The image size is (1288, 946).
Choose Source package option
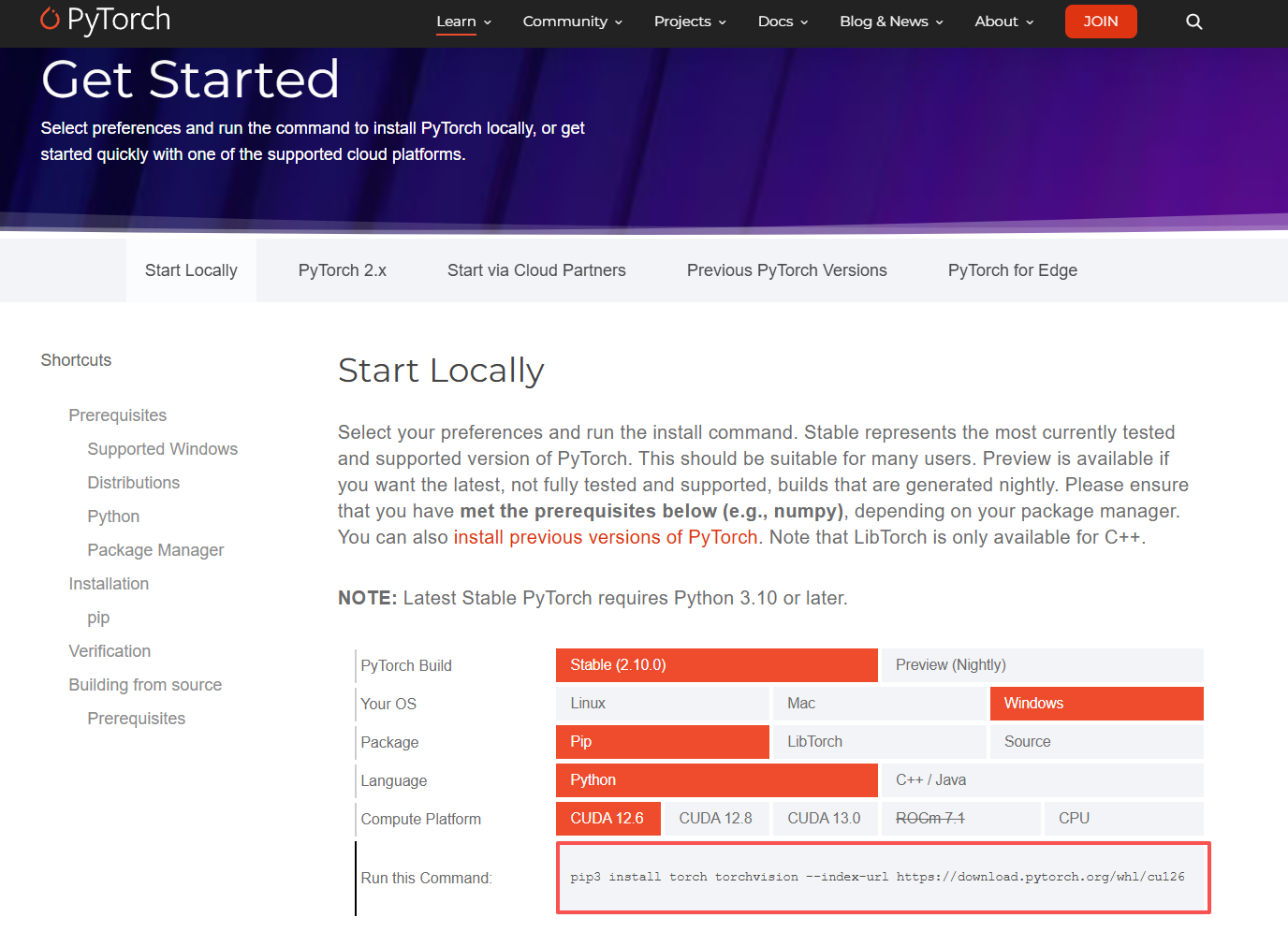click(1097, 742)
